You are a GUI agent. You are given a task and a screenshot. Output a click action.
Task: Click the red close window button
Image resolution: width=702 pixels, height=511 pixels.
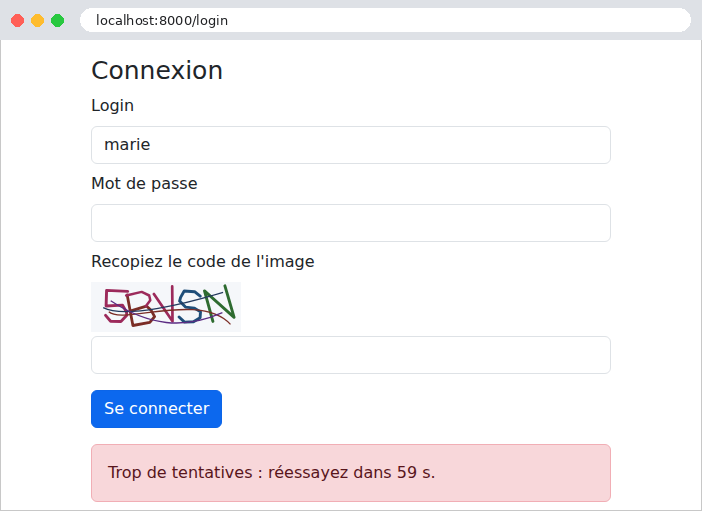(x=17, y=21)
